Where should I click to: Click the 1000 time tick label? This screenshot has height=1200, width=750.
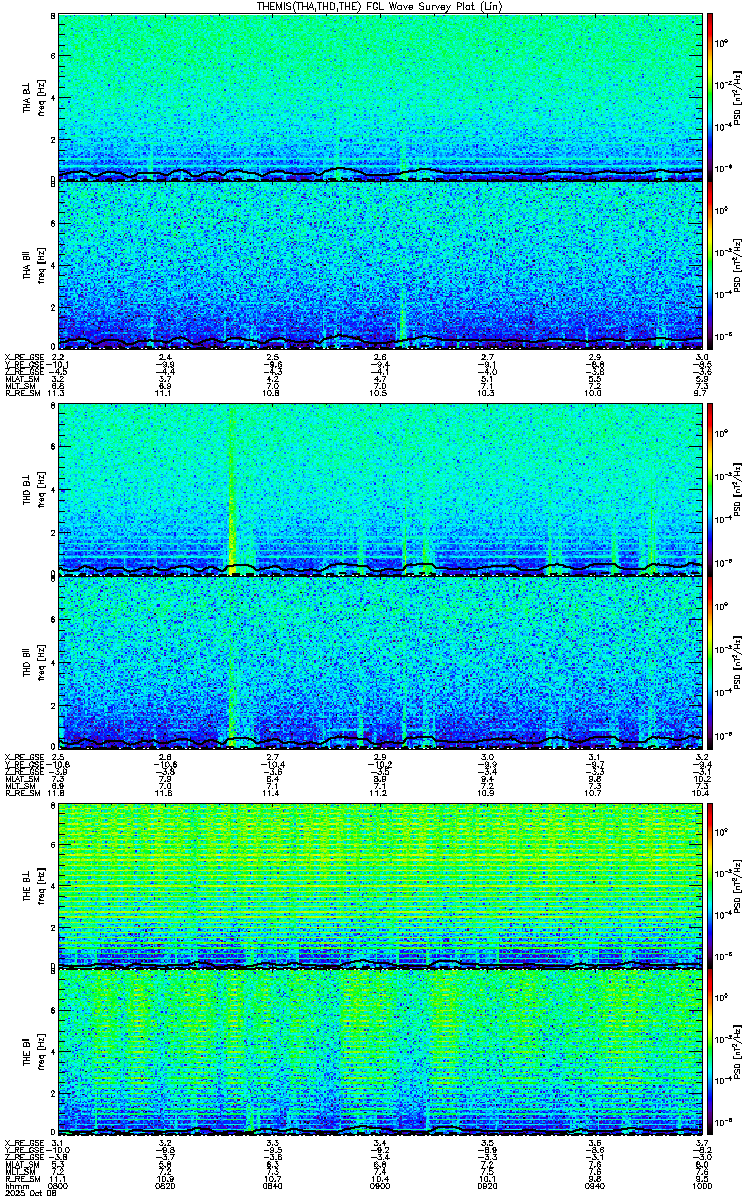(701, 1188)
